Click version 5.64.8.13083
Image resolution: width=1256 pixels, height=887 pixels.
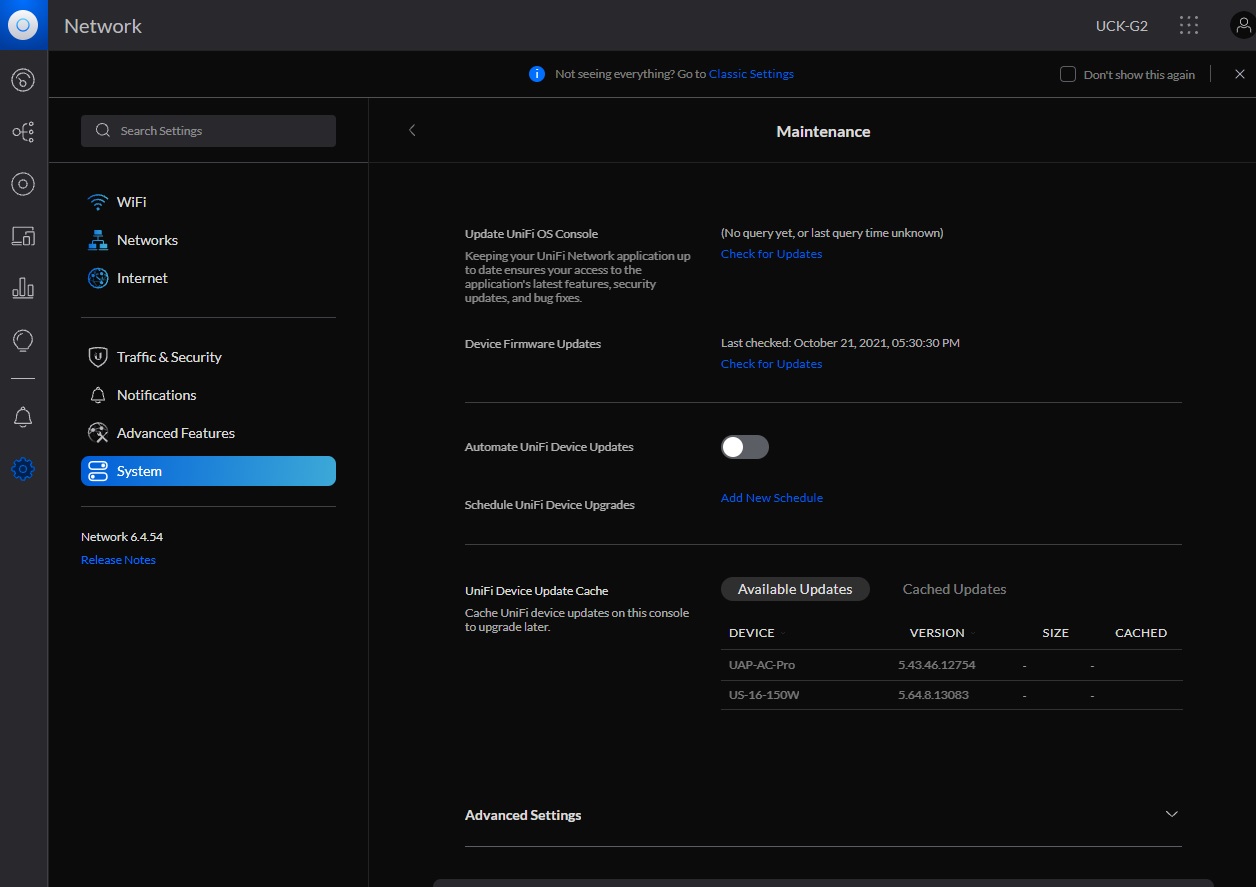tap(933, 695)
